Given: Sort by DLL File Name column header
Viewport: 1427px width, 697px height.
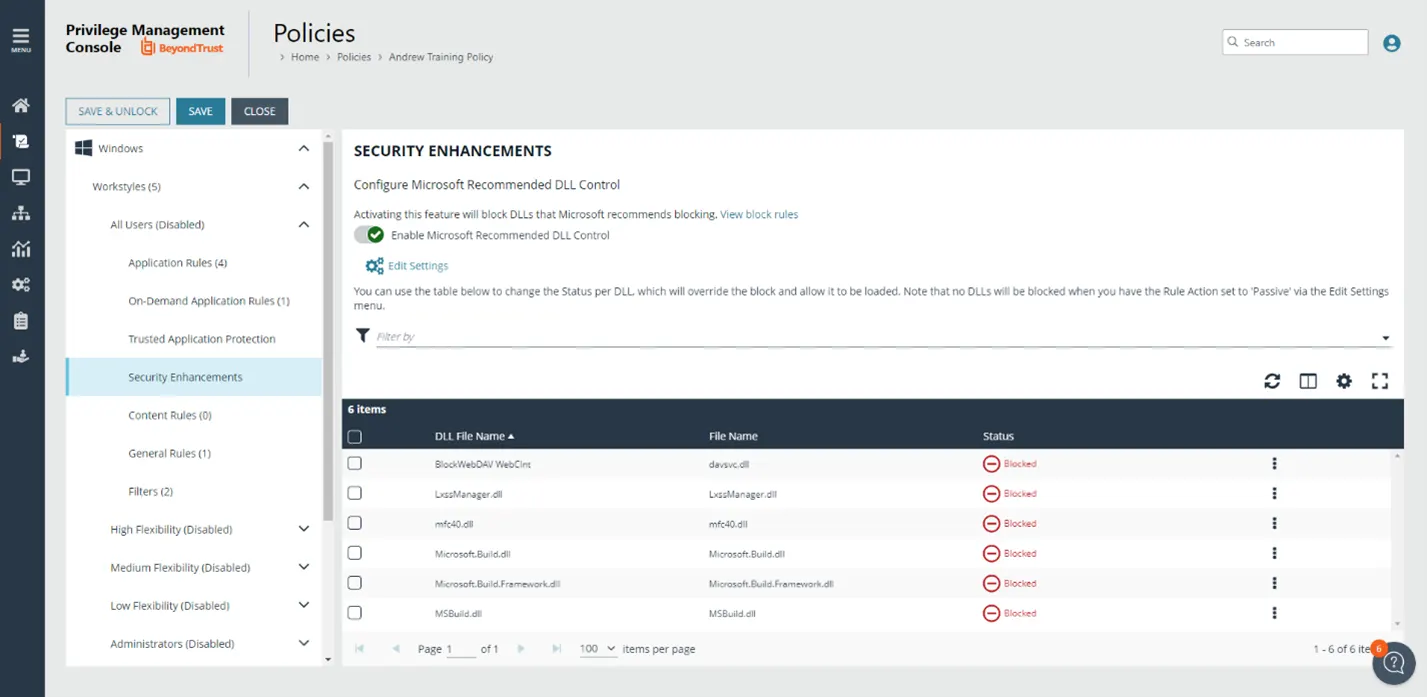Looking at the screenshot, I should (475, 436).
